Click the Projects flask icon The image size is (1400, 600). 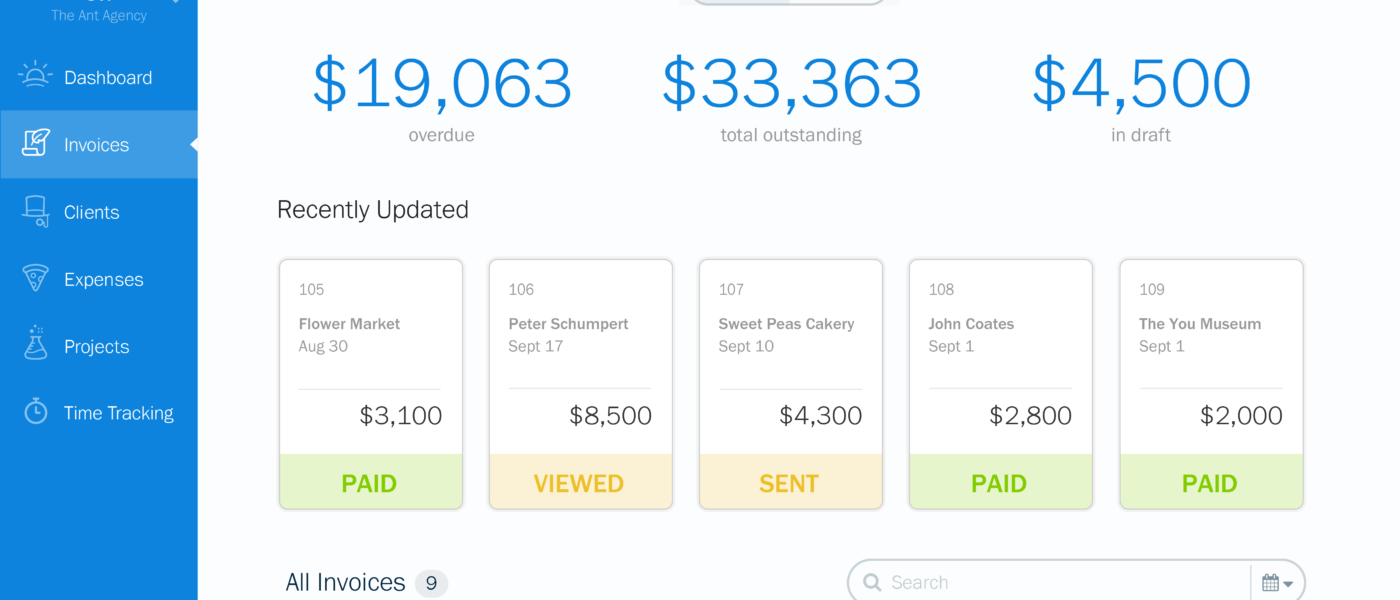(x=36, y=343)
